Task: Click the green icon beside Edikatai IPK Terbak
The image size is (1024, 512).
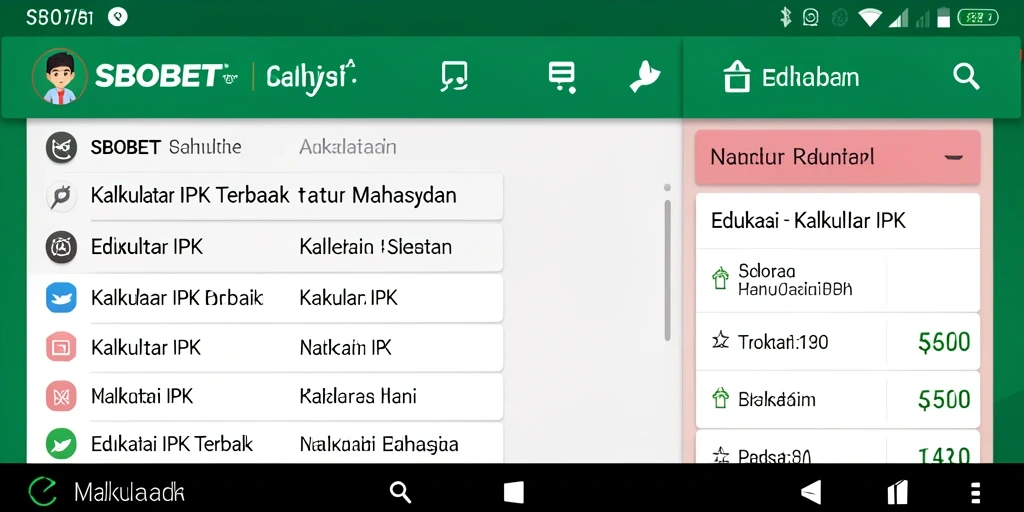Action: (61, 444)
